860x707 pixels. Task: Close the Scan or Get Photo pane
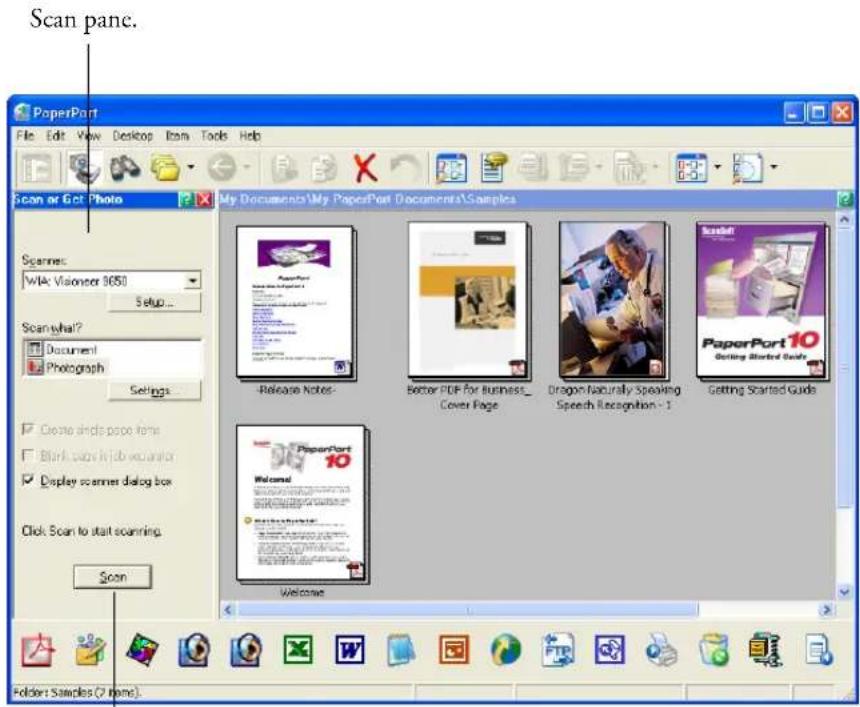(205, 200)
